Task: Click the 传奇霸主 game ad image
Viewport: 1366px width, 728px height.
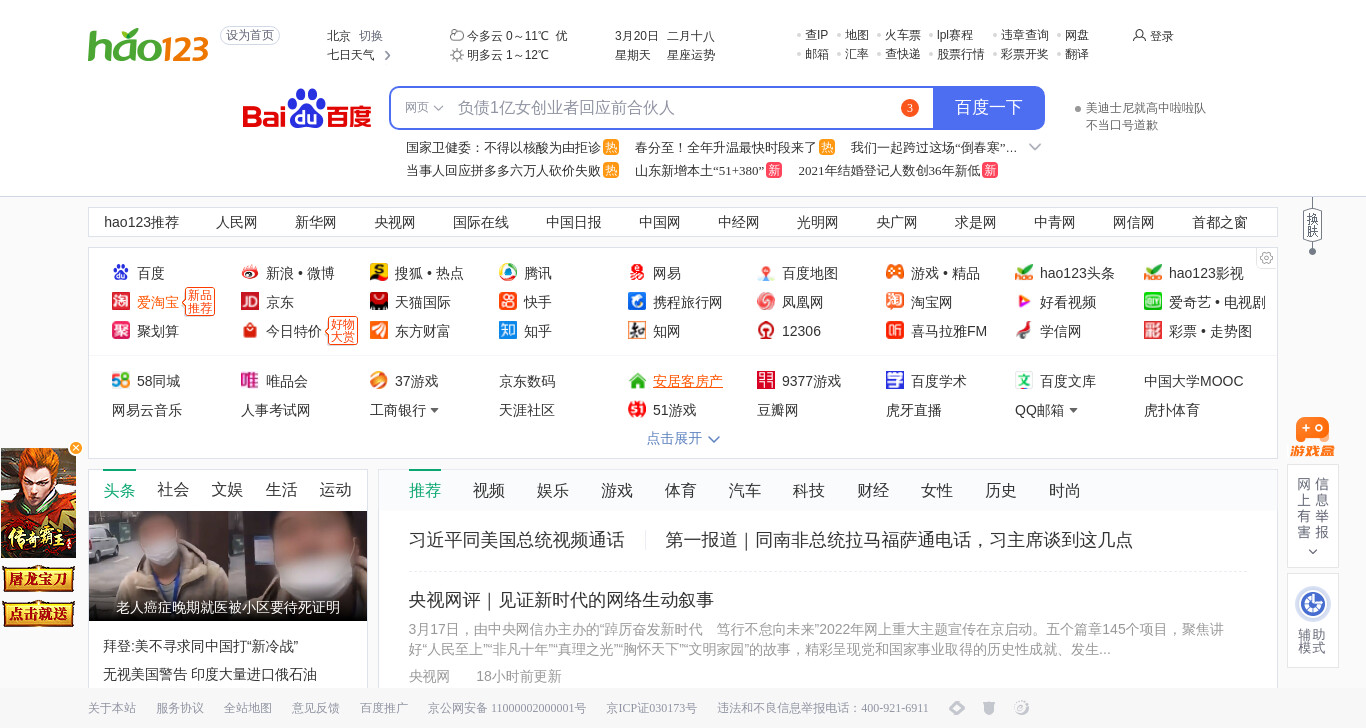Action: (38, 503)
